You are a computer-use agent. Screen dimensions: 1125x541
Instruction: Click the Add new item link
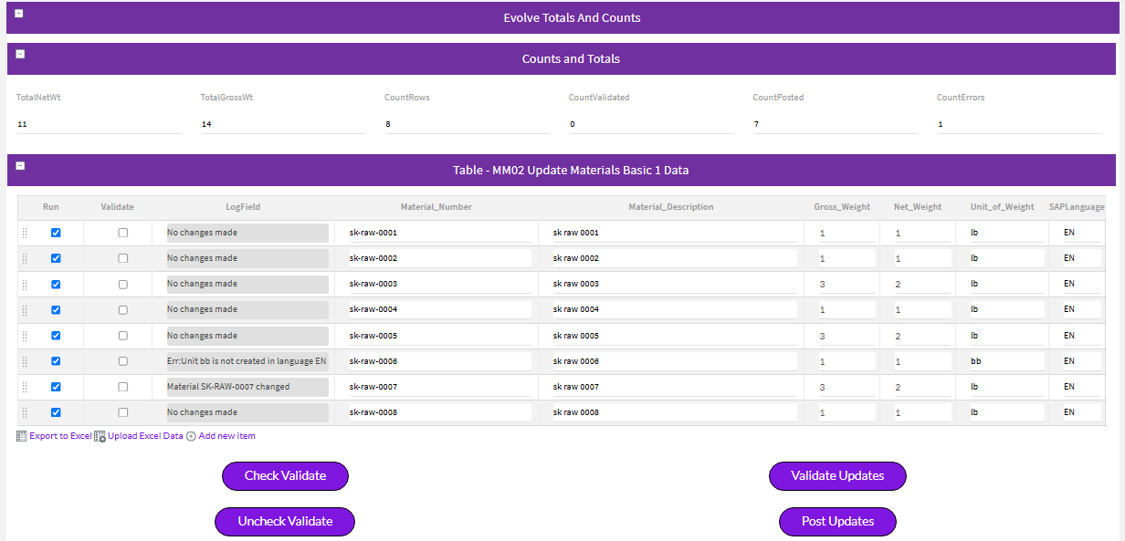[x=227, y=436]
